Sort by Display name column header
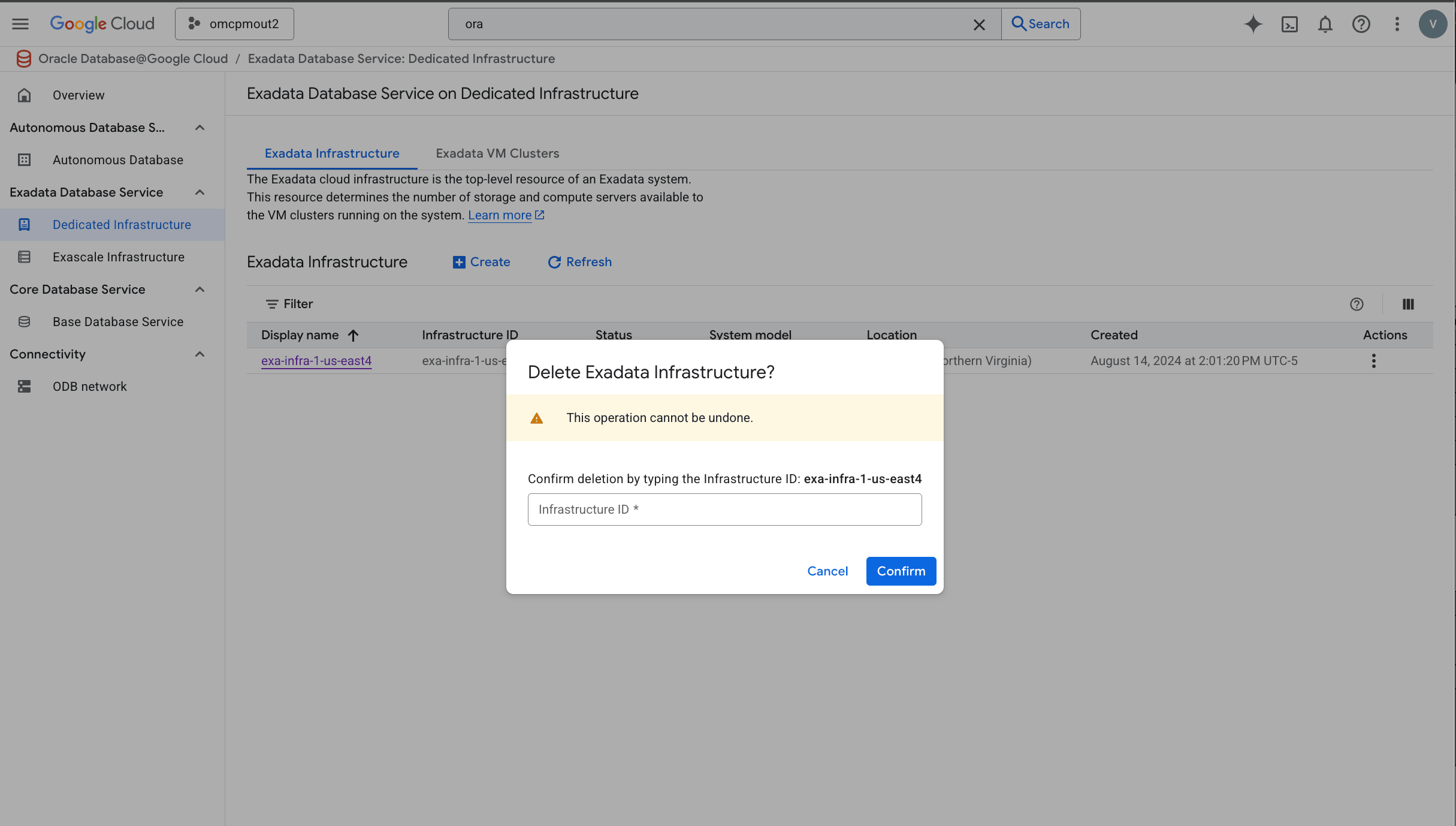Image resolution: width=1456 pixels, height=826 pixels. point(300,335)
